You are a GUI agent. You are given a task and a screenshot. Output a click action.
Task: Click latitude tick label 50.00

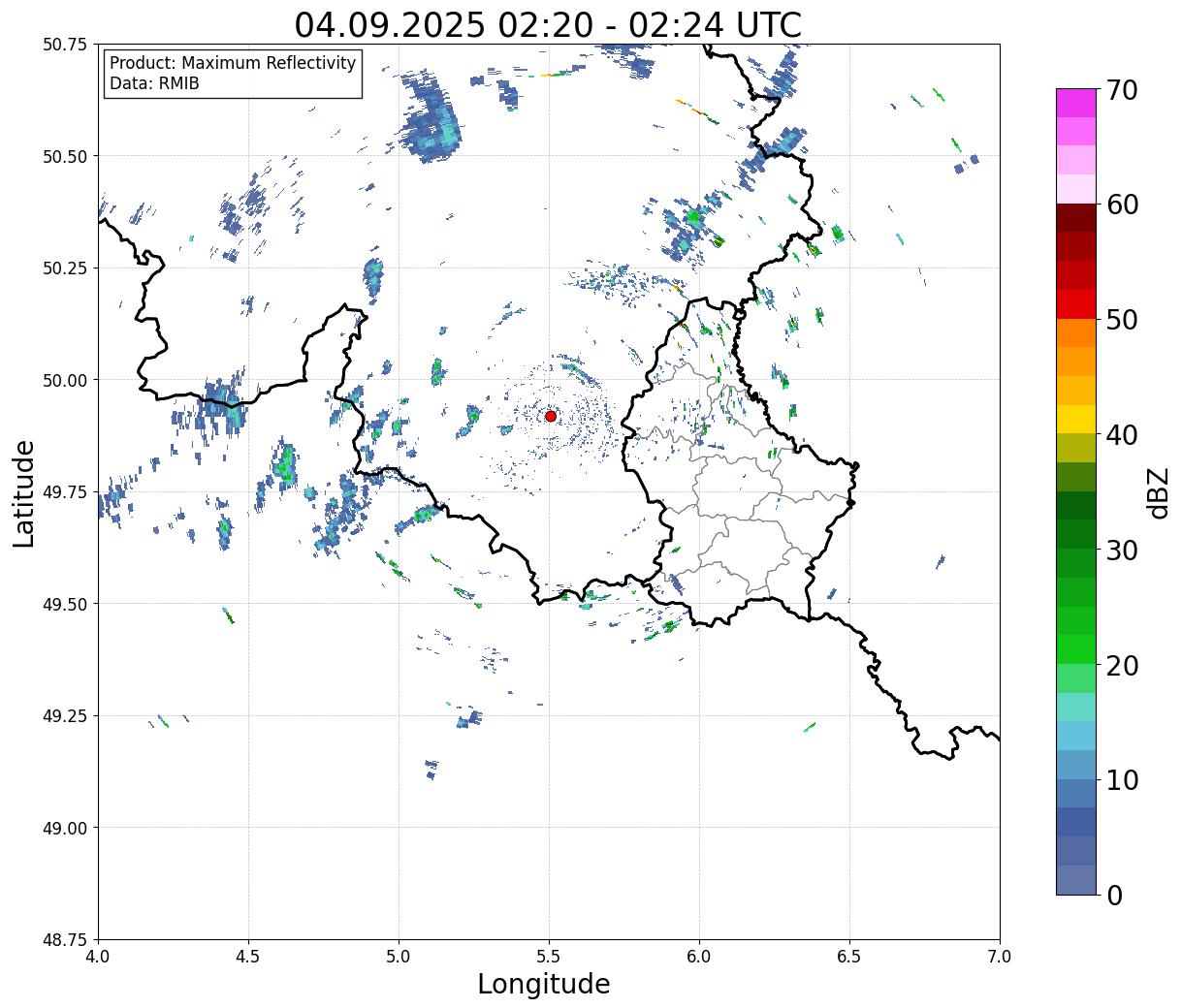(65, 380)
